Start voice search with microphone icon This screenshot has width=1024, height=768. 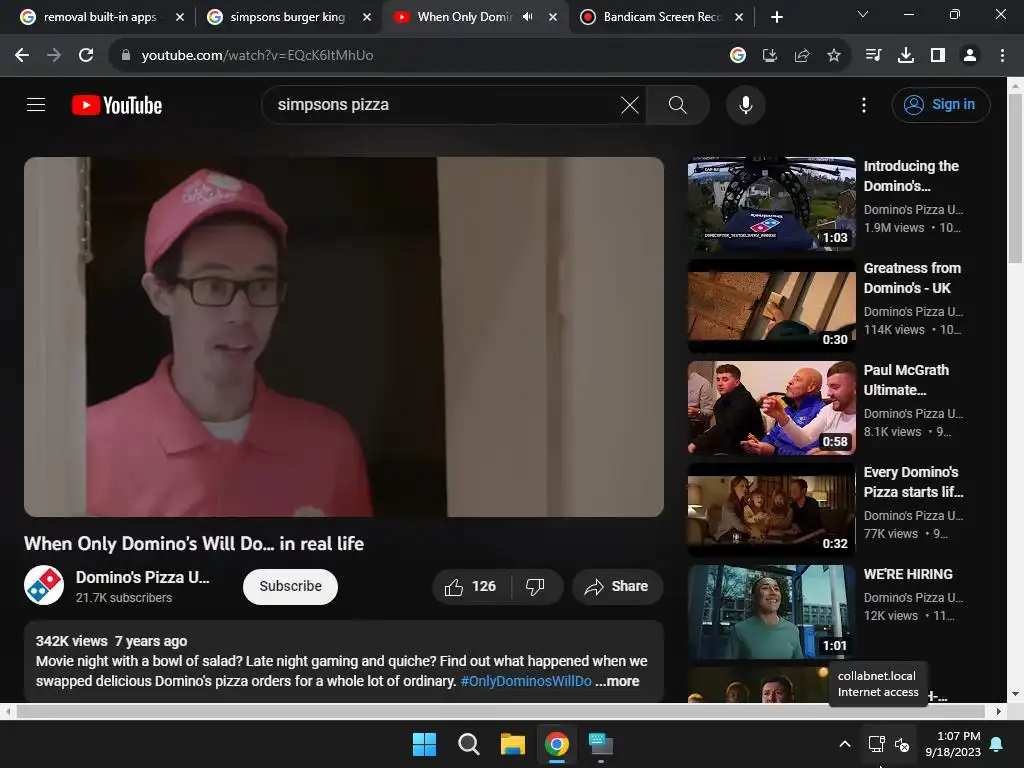tap(745, 104)
